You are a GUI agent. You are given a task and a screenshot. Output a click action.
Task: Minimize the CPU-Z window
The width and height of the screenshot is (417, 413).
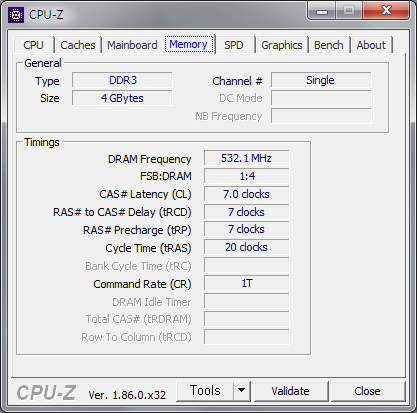(322, 11)
